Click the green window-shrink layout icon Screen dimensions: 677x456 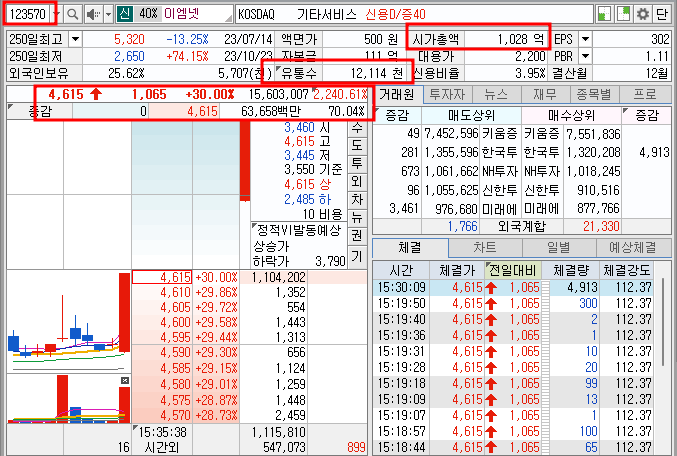(x=604, y=14)
